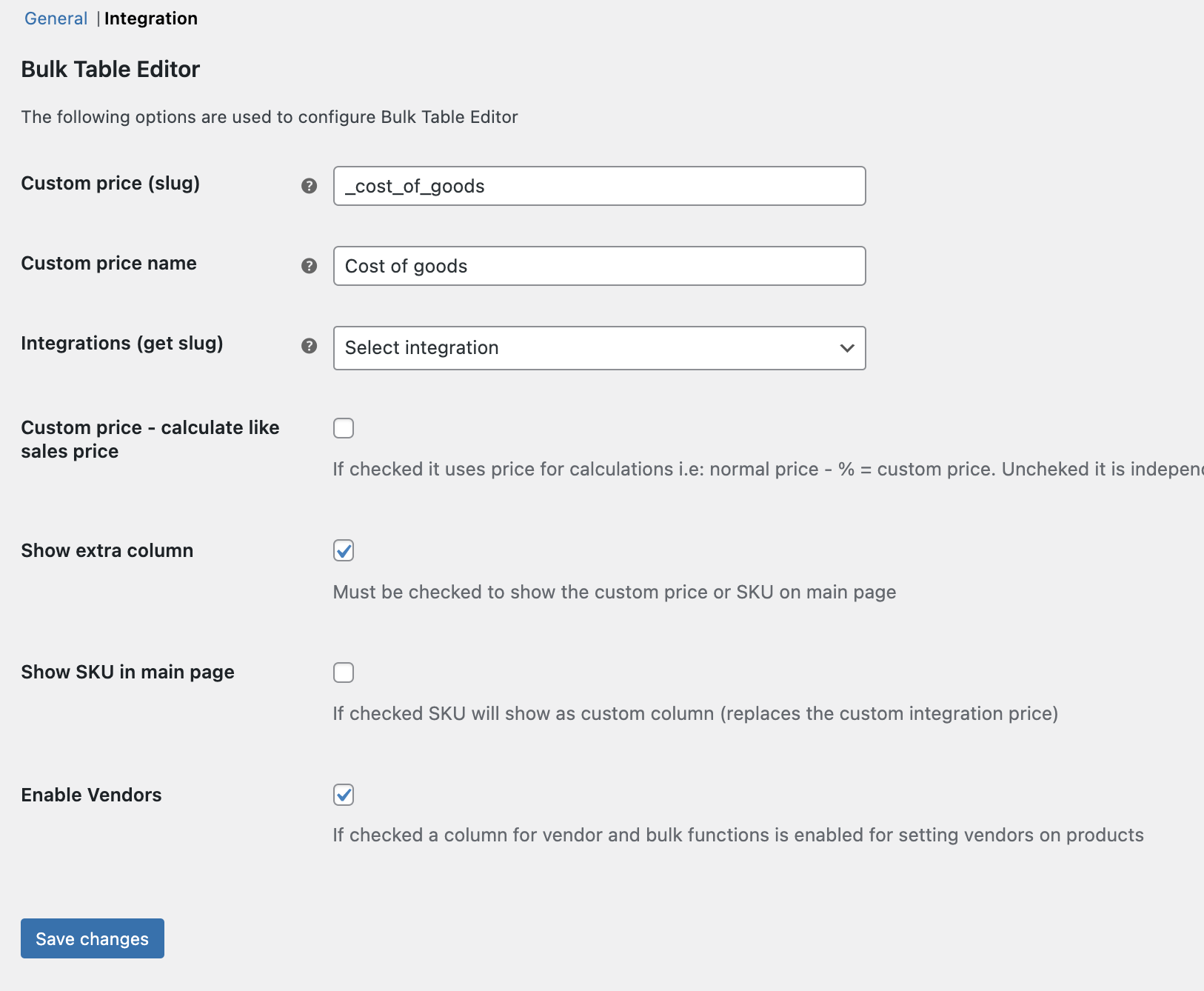Check Show SKU in main page
Screen dimensions: 1204x991
(x=344, y=673)
